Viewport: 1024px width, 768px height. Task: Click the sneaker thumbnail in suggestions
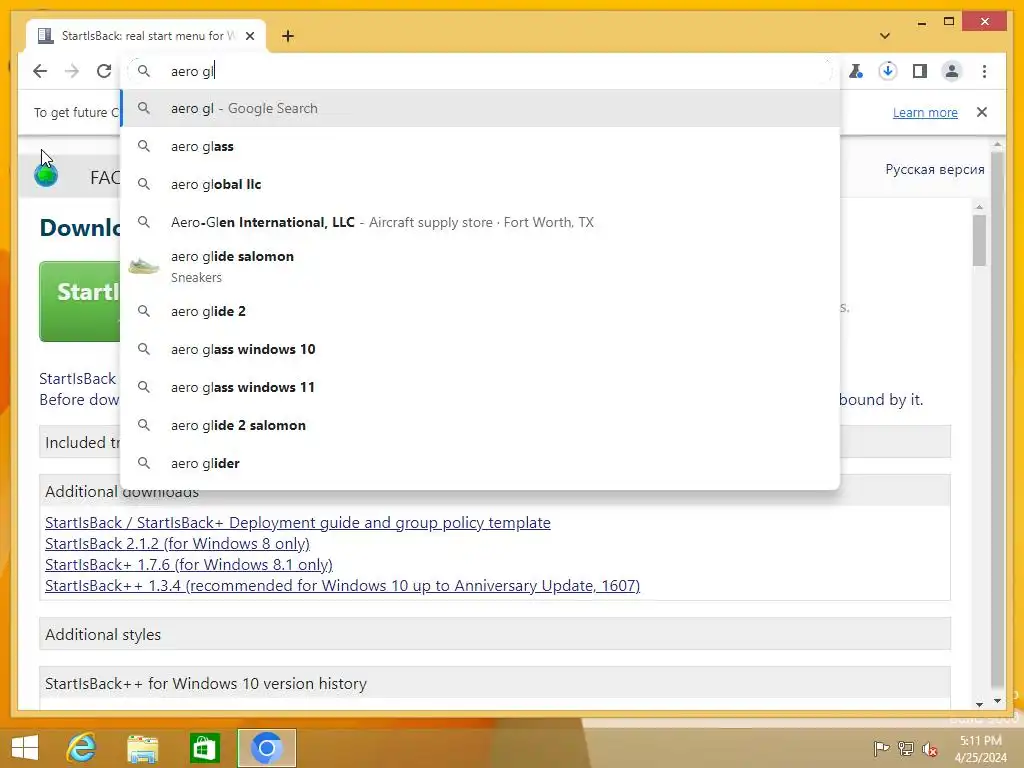point(144,266)
